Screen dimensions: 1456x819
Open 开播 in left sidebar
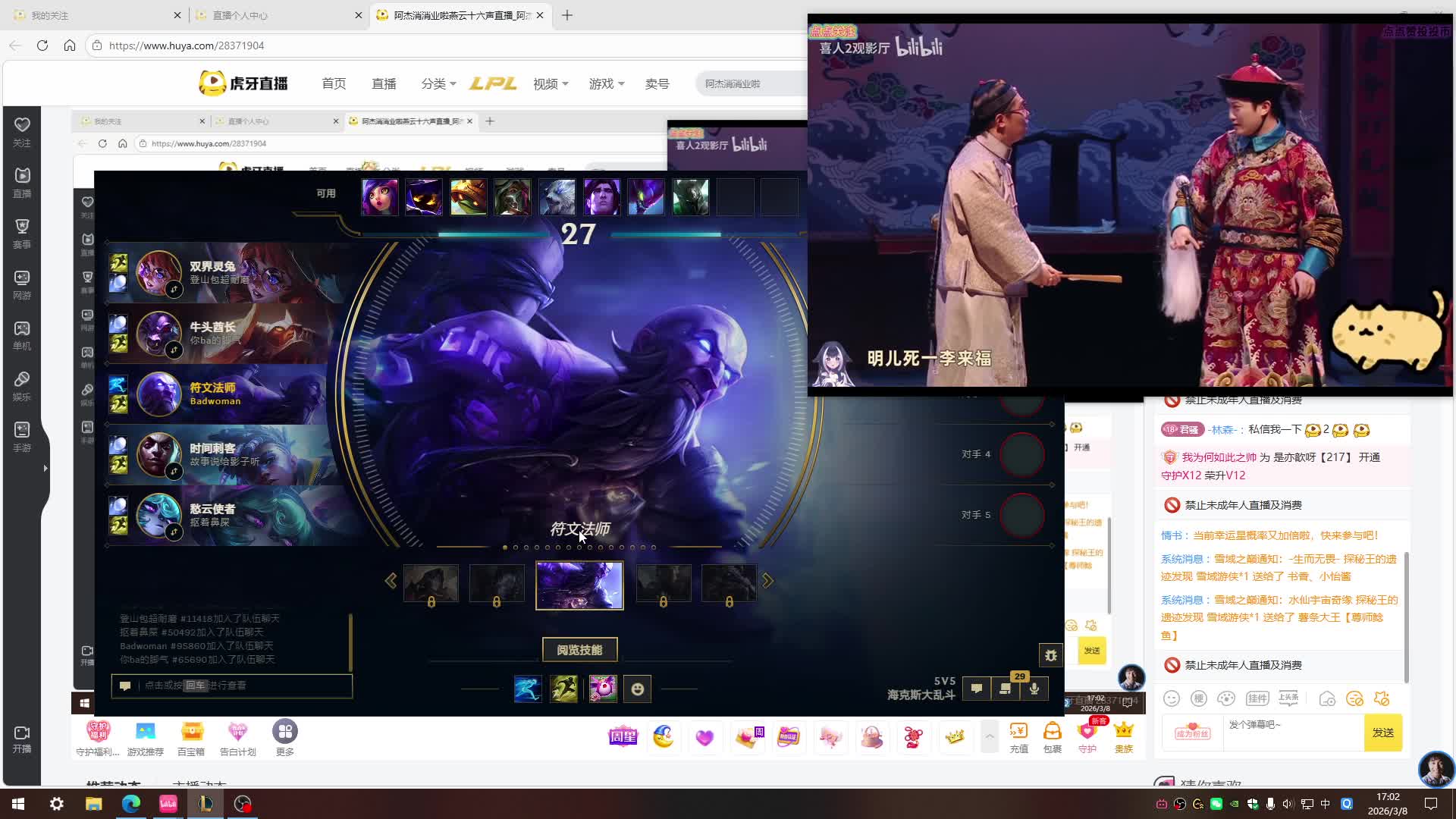tap(22, 739)
